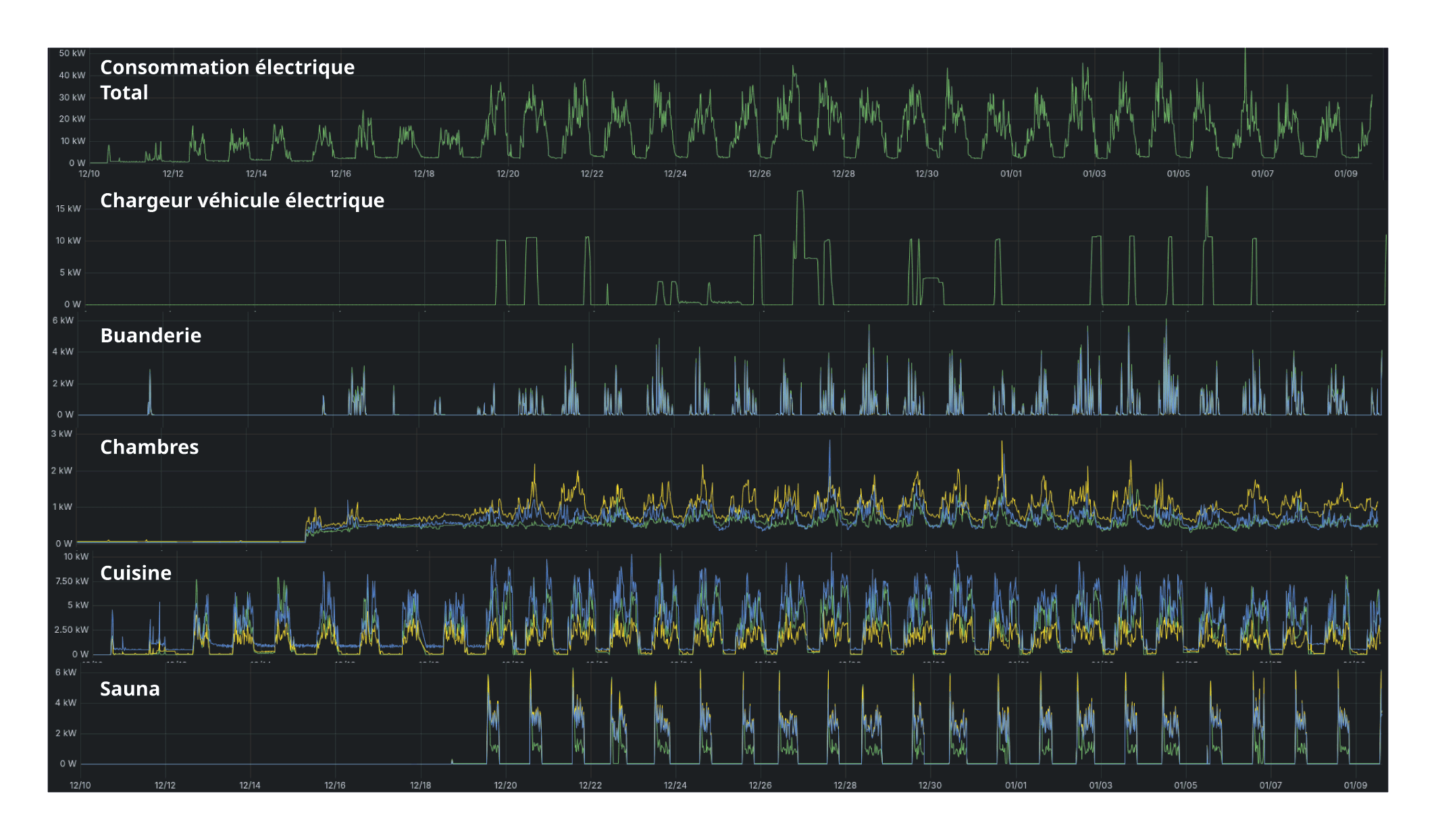Click the 6 kW Buanderie axis label
Image resolution: width=1436 pixels, height=840 pixels.
click(x=63, y=321)
